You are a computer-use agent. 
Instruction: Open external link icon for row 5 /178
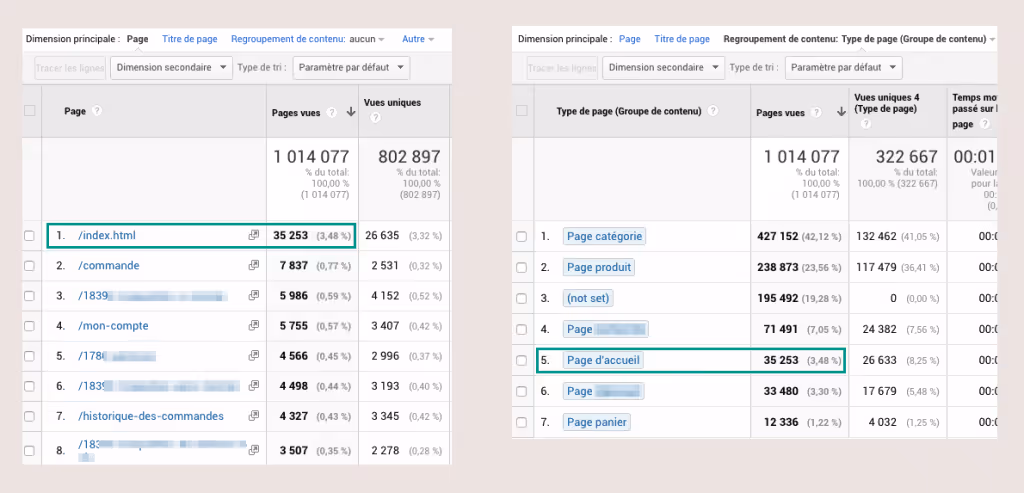(253, 356)
